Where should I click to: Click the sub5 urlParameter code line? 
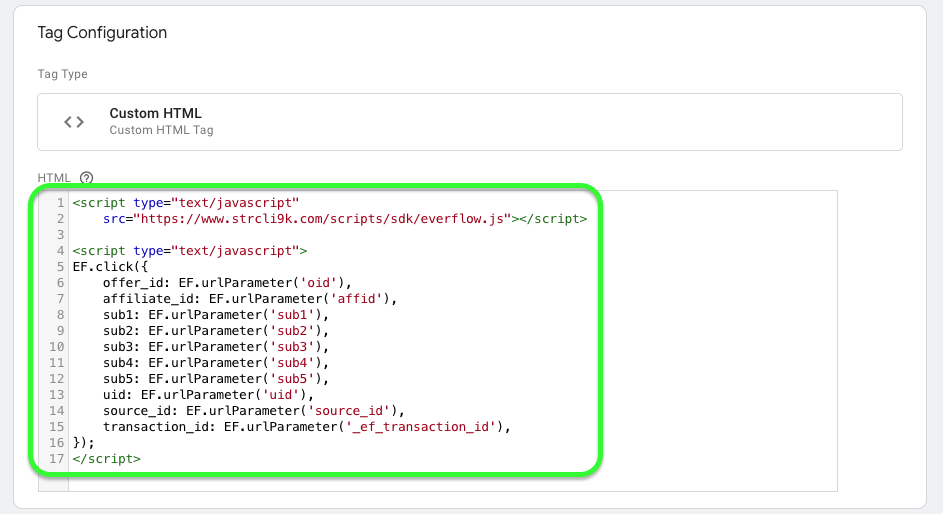(216, 379)
